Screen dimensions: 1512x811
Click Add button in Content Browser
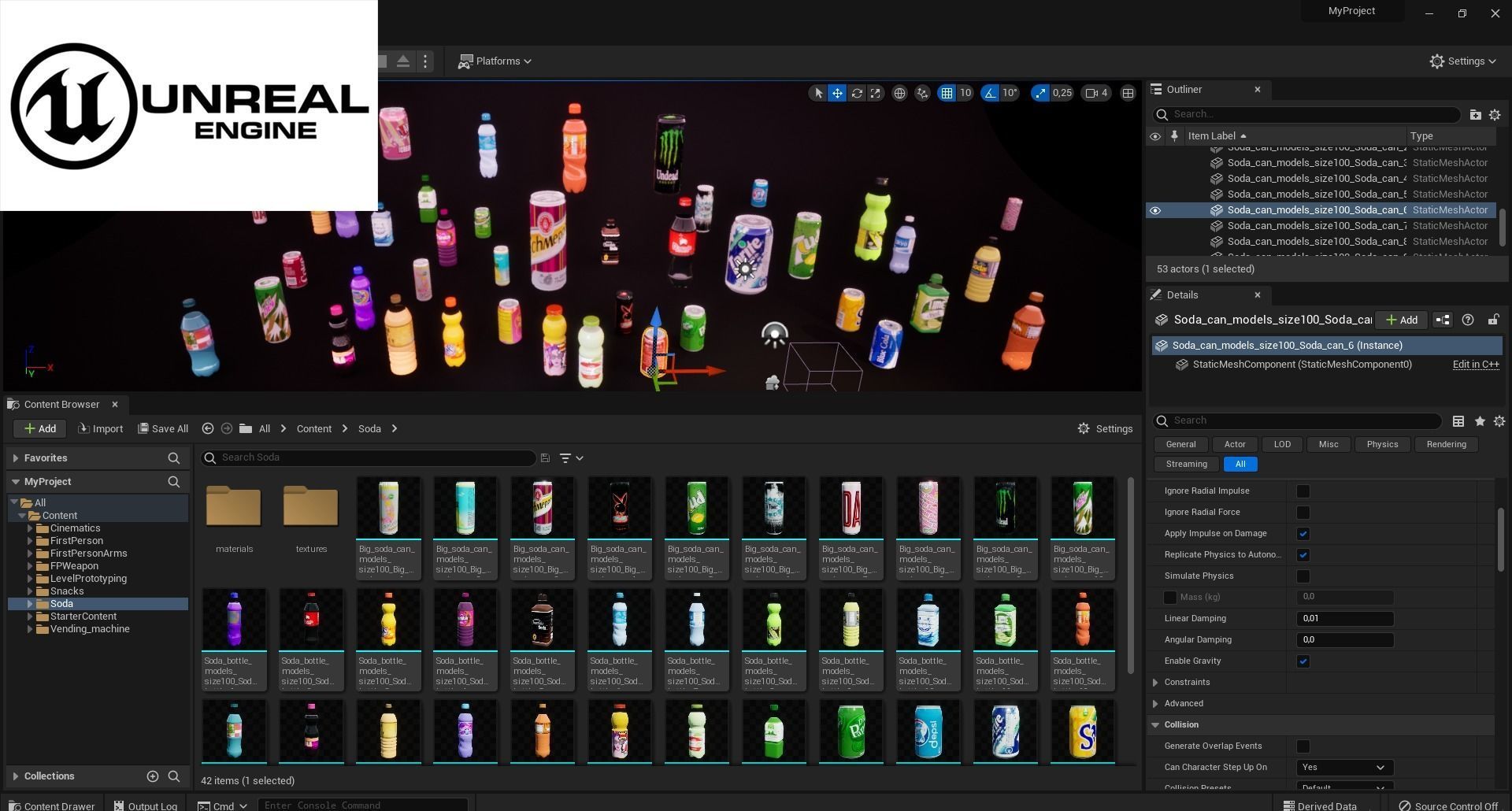[39, 429]
